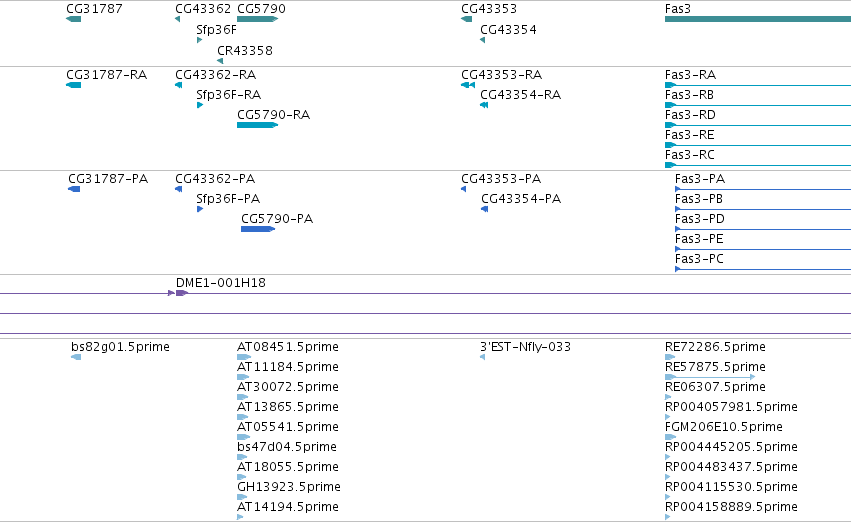Select the Fas3-RA transcript glyph
851x522 pixels.
click(758, 85)
